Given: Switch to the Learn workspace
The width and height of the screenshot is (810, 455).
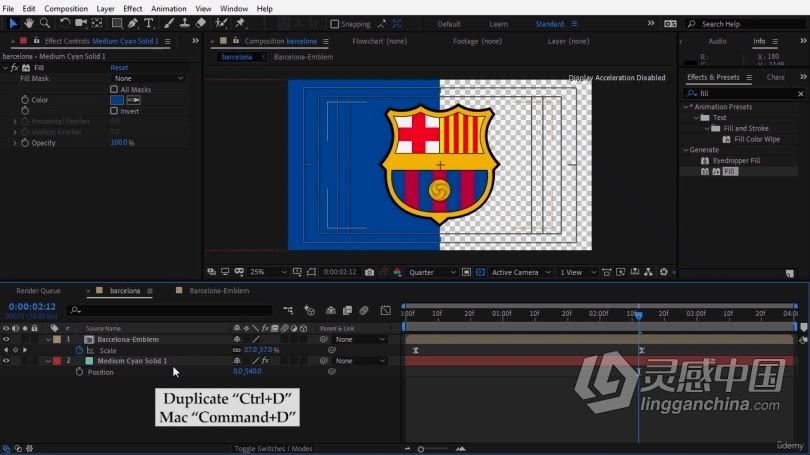Looking at the screenshot, I should pos(499,24).
